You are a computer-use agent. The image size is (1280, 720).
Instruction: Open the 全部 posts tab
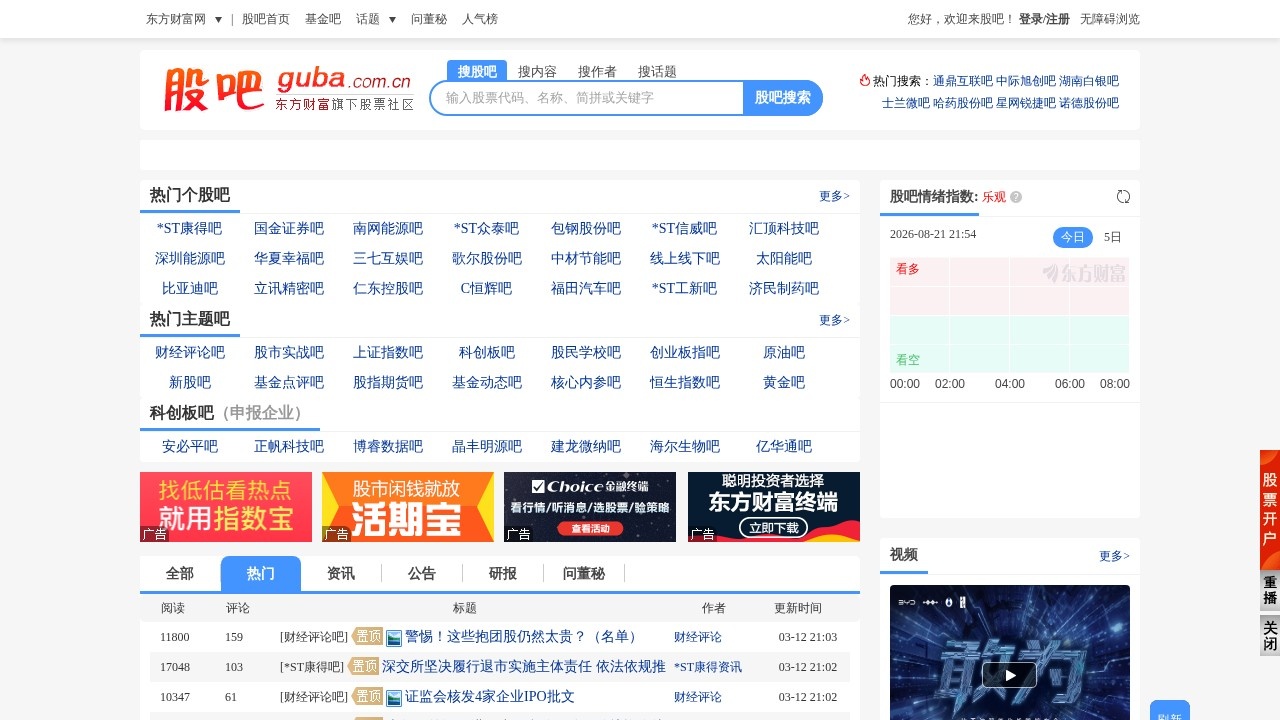(180, 573)
